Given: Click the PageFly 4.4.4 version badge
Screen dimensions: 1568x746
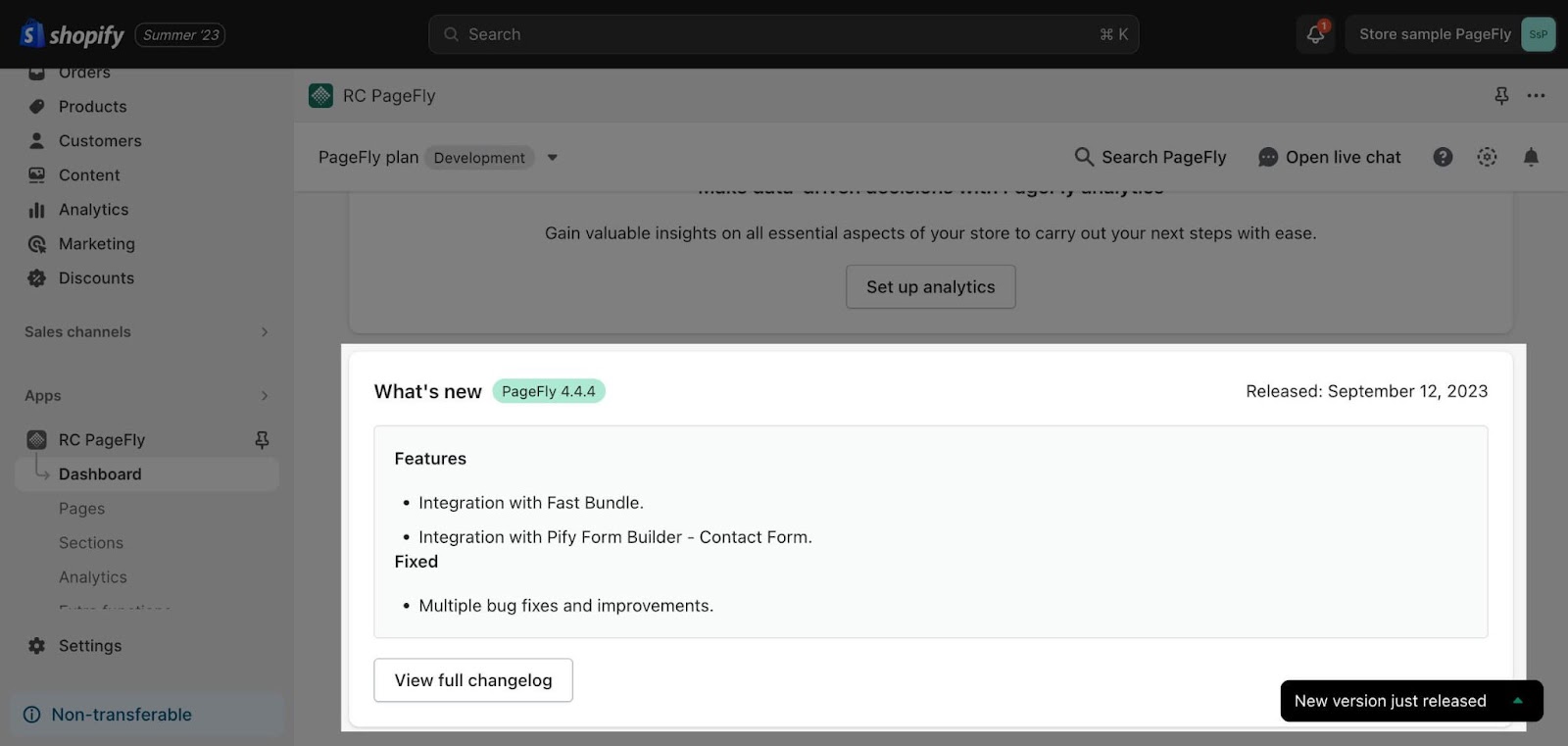Looking at the screenshot, I should [x=549, y=391].
